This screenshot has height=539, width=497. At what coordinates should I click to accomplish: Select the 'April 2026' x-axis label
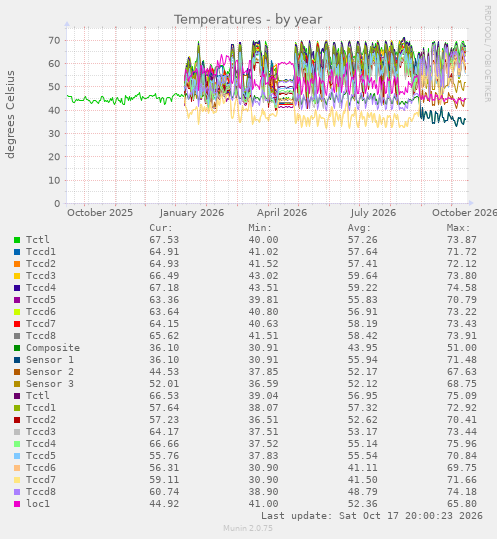click(282, 213)
